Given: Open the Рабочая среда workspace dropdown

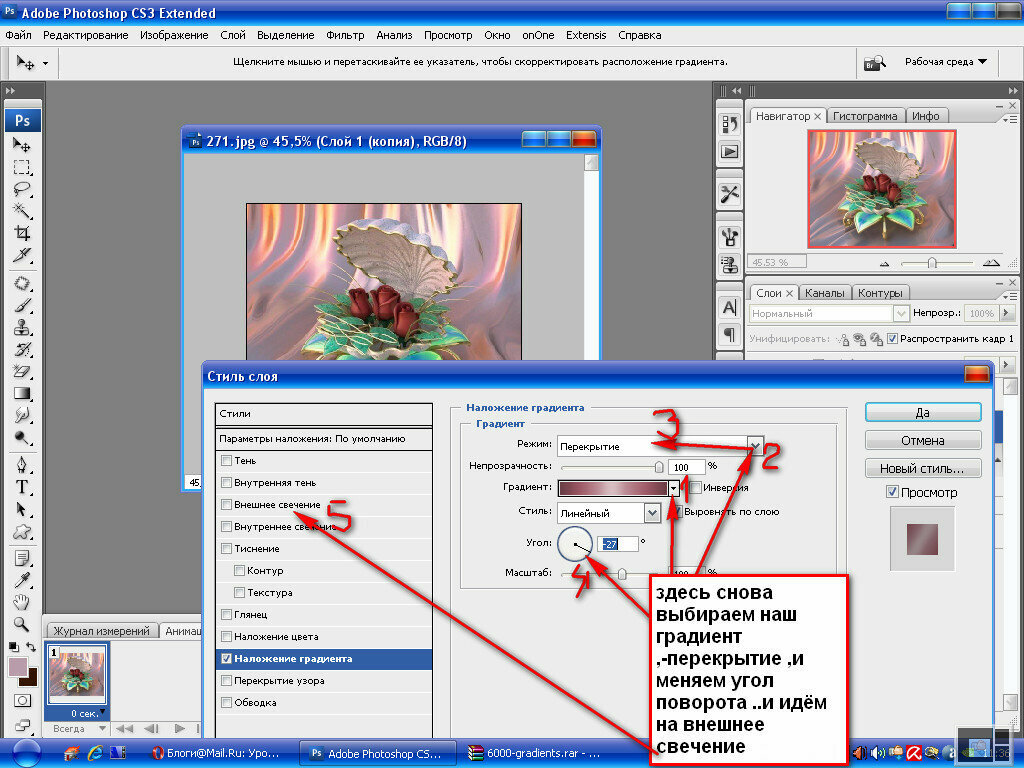Looking at the screenshot, I should (946, 61).
